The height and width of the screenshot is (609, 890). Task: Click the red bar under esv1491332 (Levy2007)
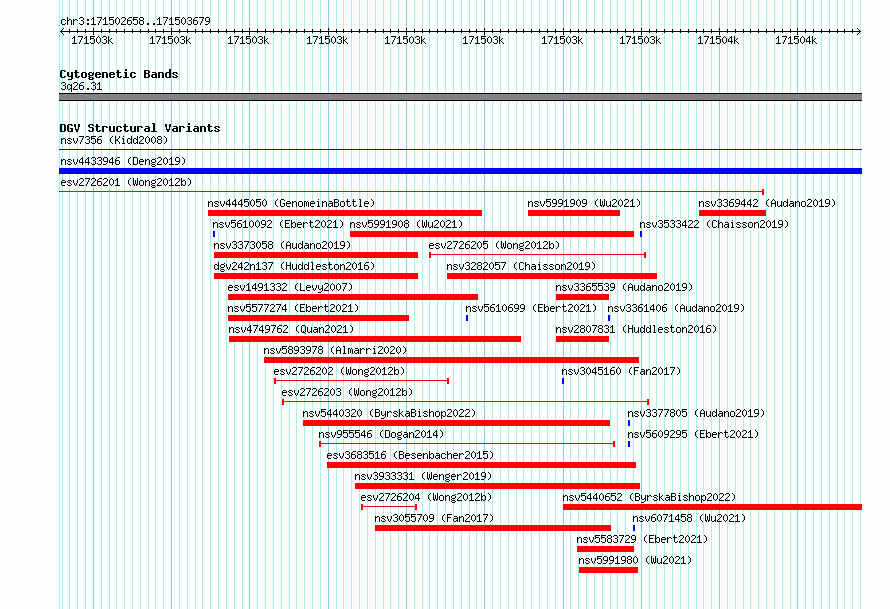click(x=352, y=297)
